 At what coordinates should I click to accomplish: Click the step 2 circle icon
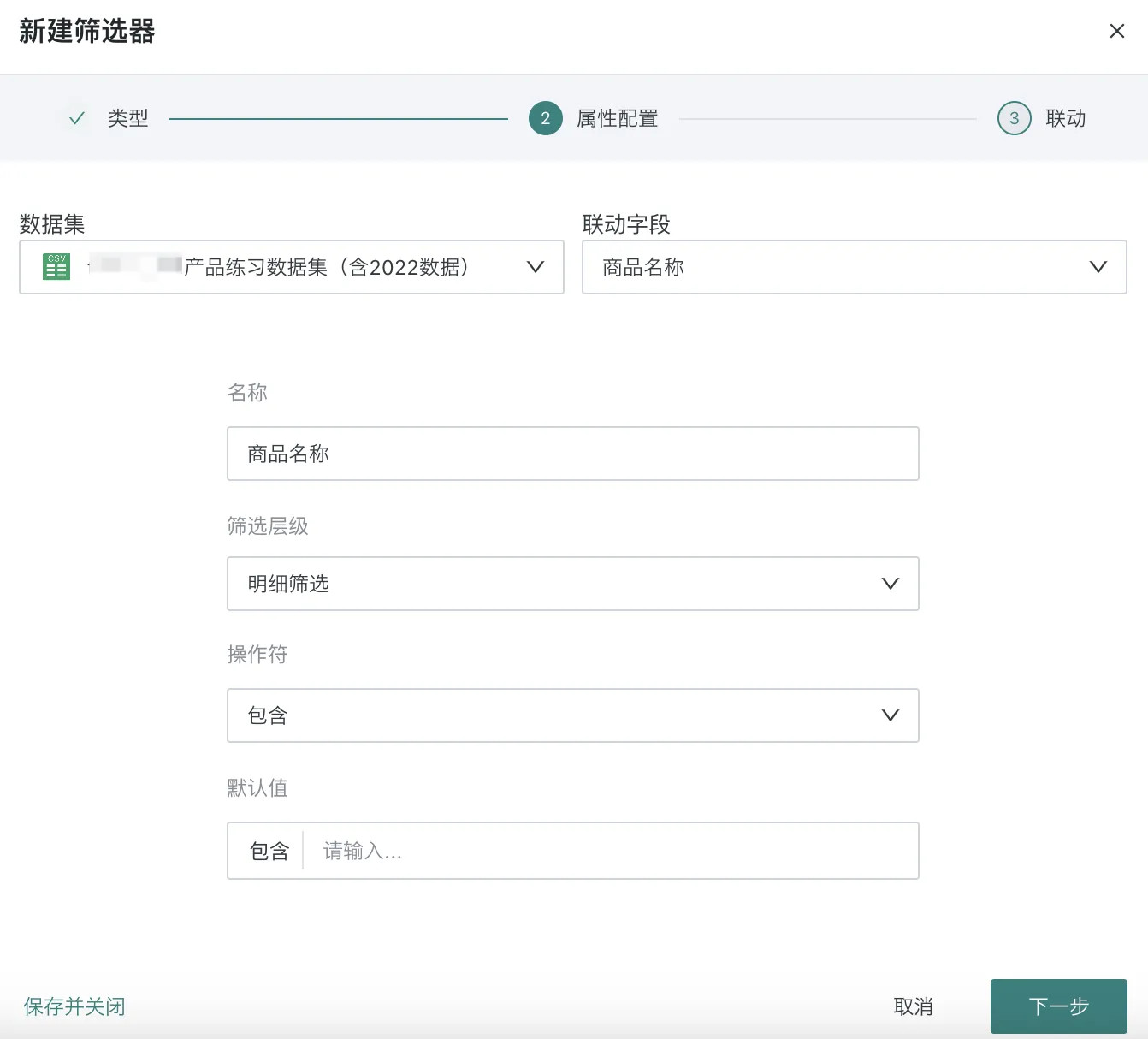(545, 118)
